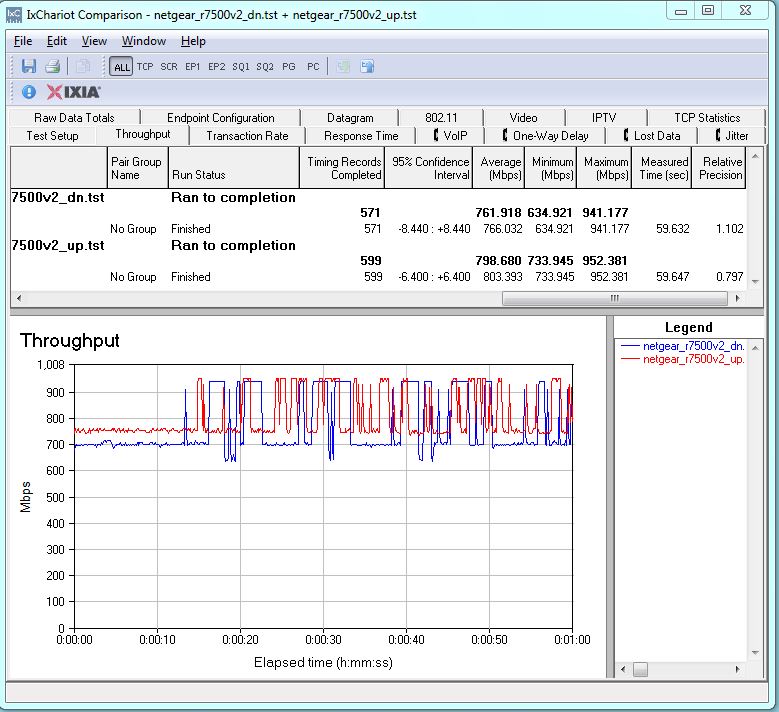Image resolution: width=779 pixels, height=712 pixels.
Task: Switch to the IPTV tab
Action: click(604, 118)
